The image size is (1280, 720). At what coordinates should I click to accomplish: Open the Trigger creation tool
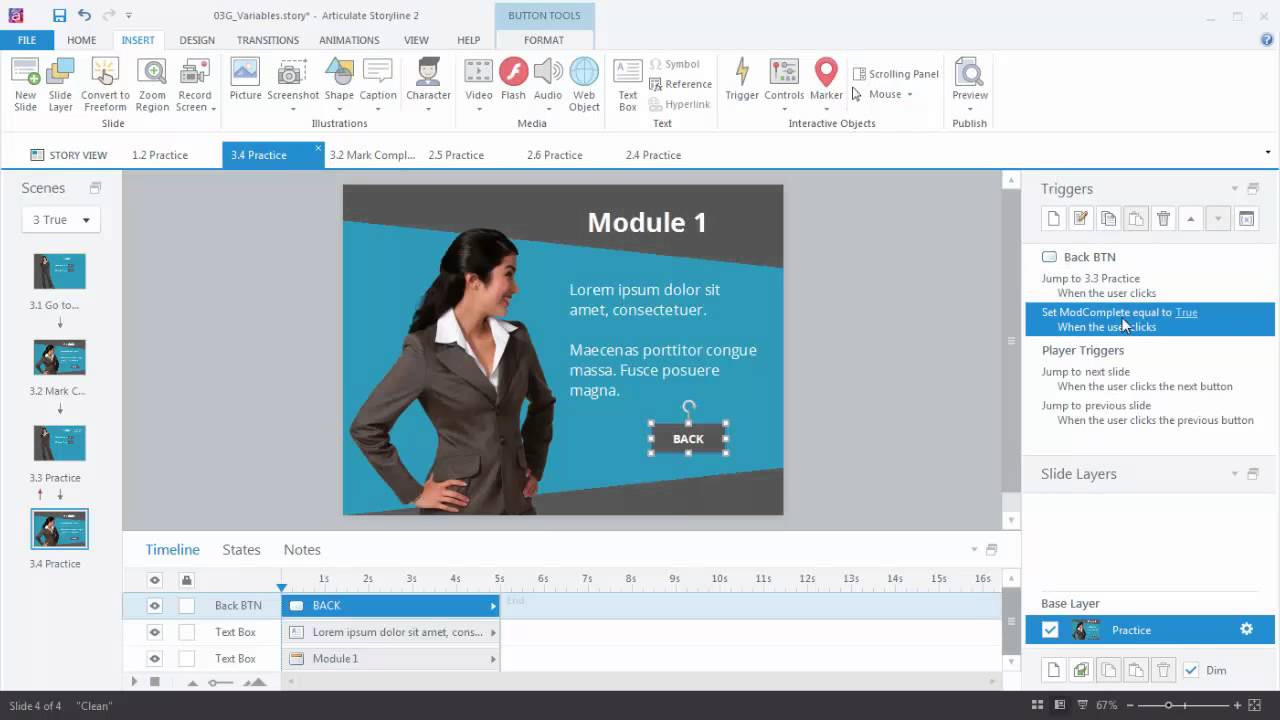click(x=741, y=80)
